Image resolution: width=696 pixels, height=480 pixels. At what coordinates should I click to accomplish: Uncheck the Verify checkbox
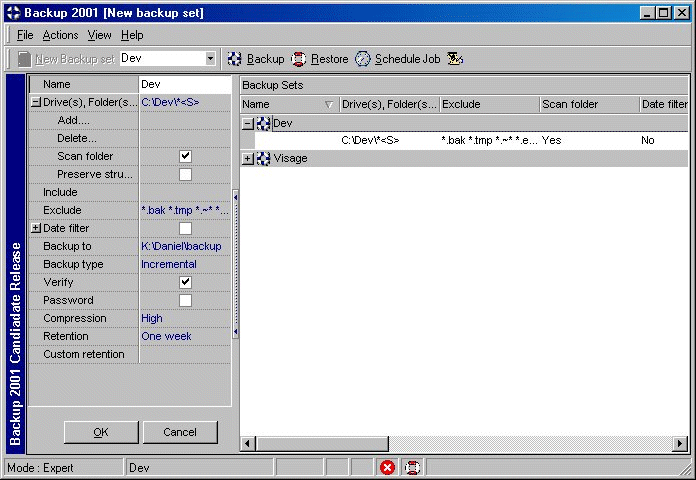(x=185, y=282)
